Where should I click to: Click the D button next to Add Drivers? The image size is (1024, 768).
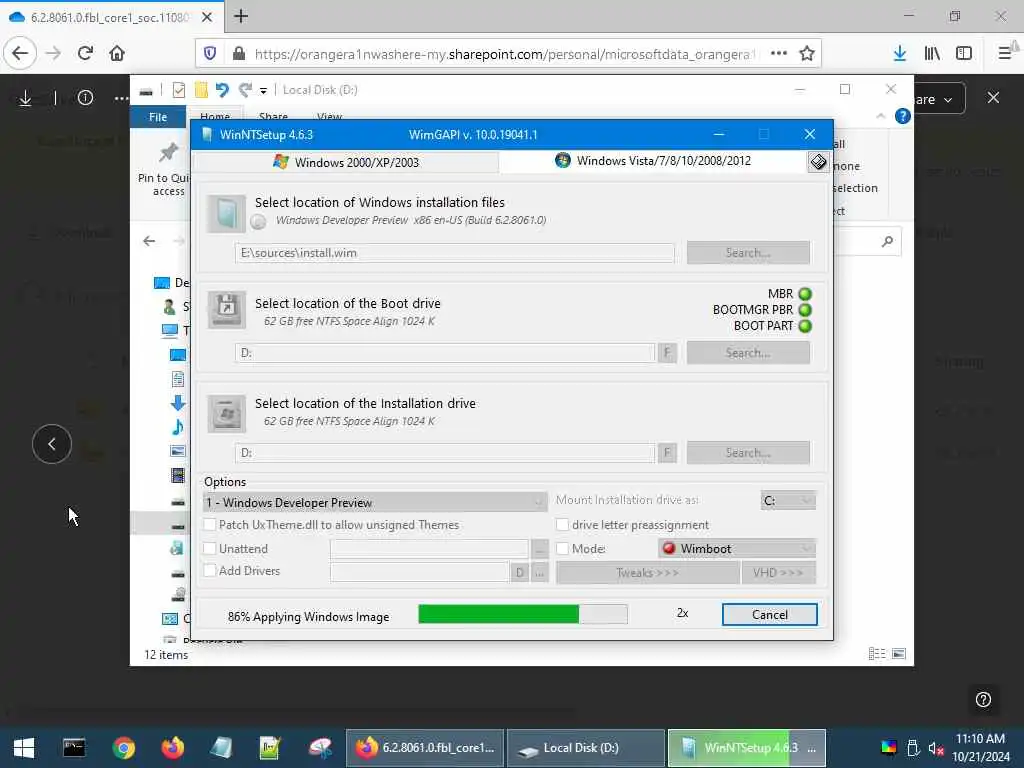pyautogui.click(x=519, y=573)
